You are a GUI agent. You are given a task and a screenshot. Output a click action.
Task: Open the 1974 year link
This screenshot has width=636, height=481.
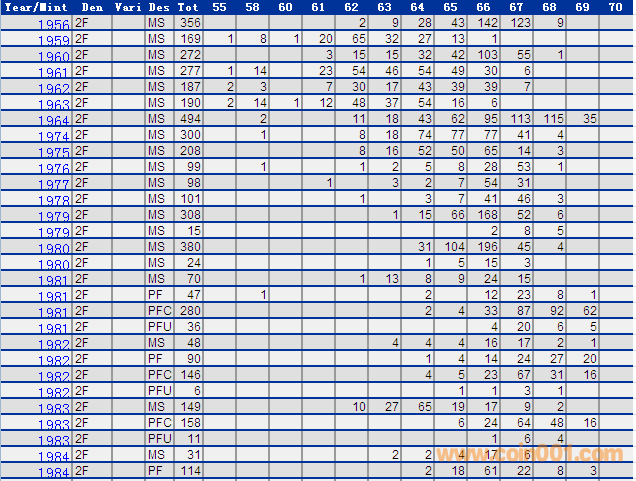(x=53, y=136)
